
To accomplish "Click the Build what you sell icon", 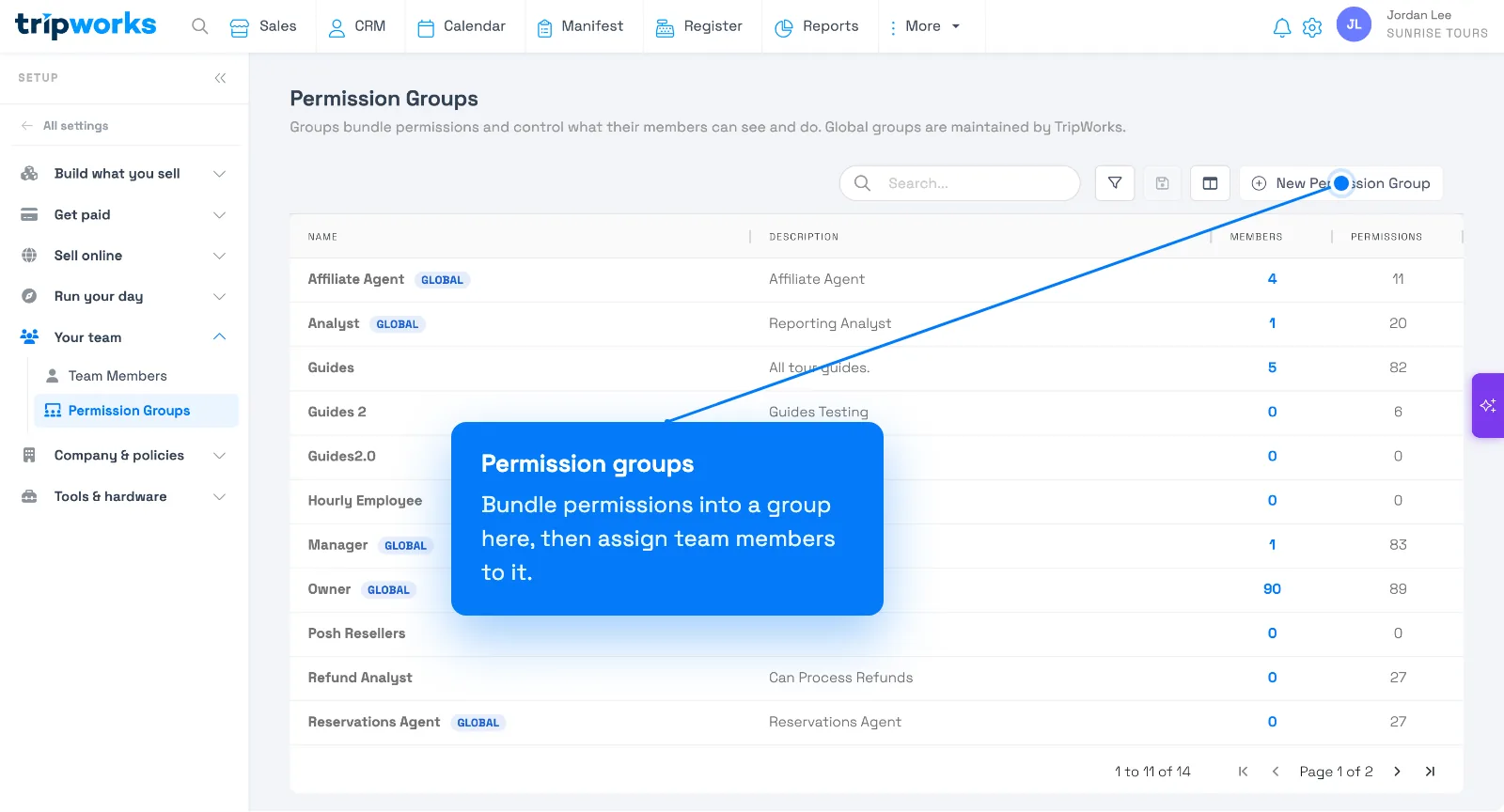I will [x=29, y=174].
